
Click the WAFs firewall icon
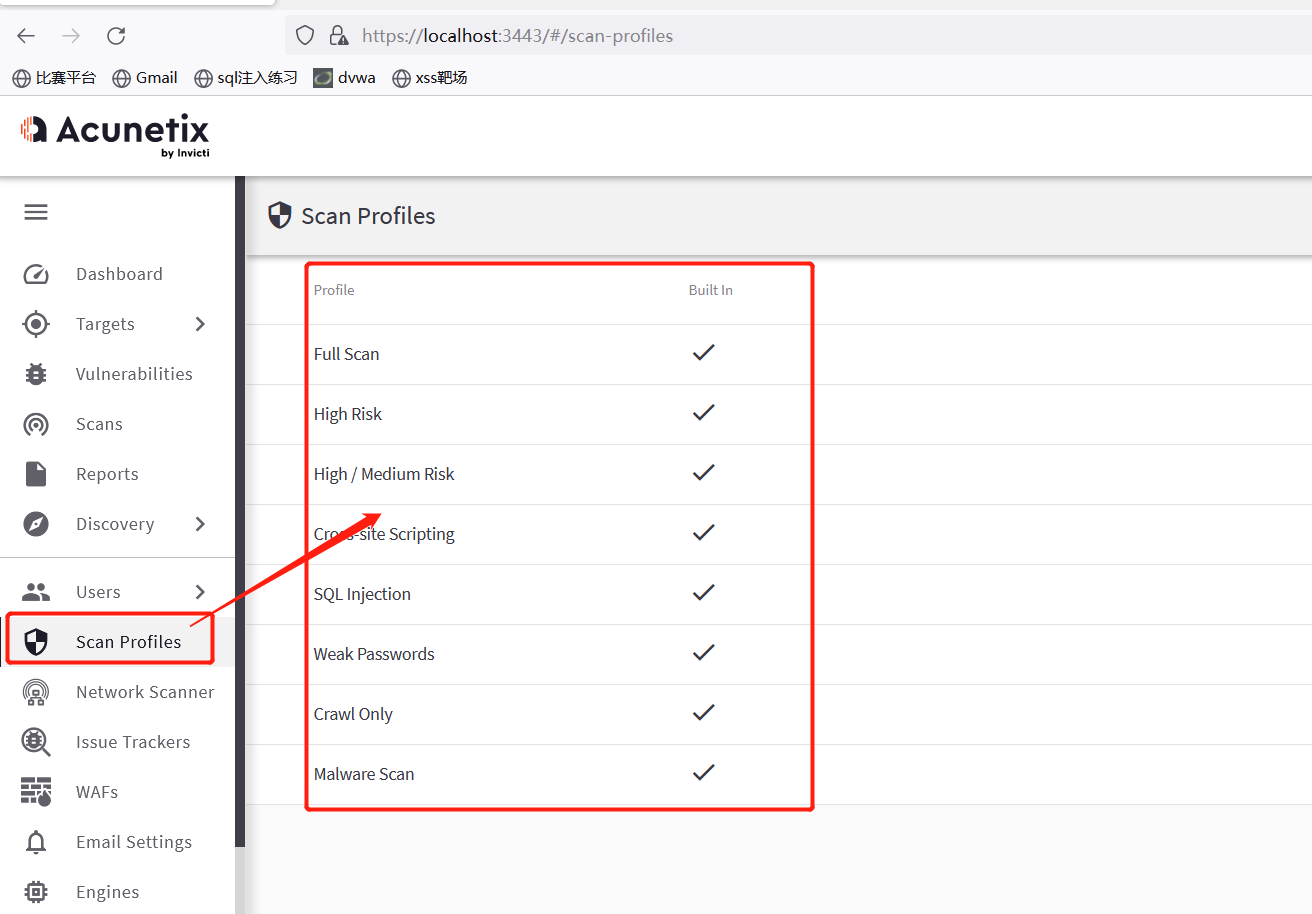point(36,792)
